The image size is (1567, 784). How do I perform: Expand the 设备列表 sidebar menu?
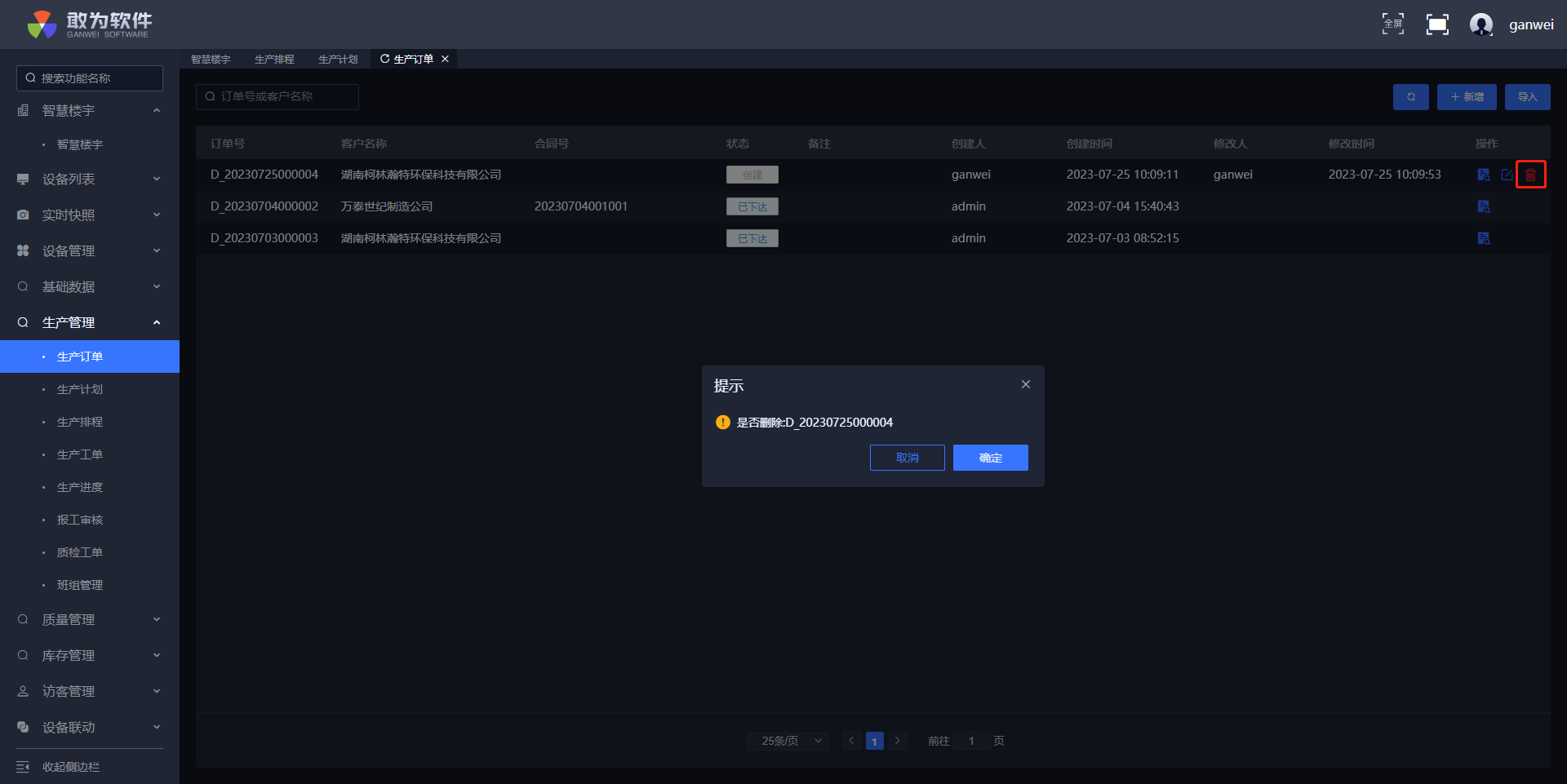(90, 179)
